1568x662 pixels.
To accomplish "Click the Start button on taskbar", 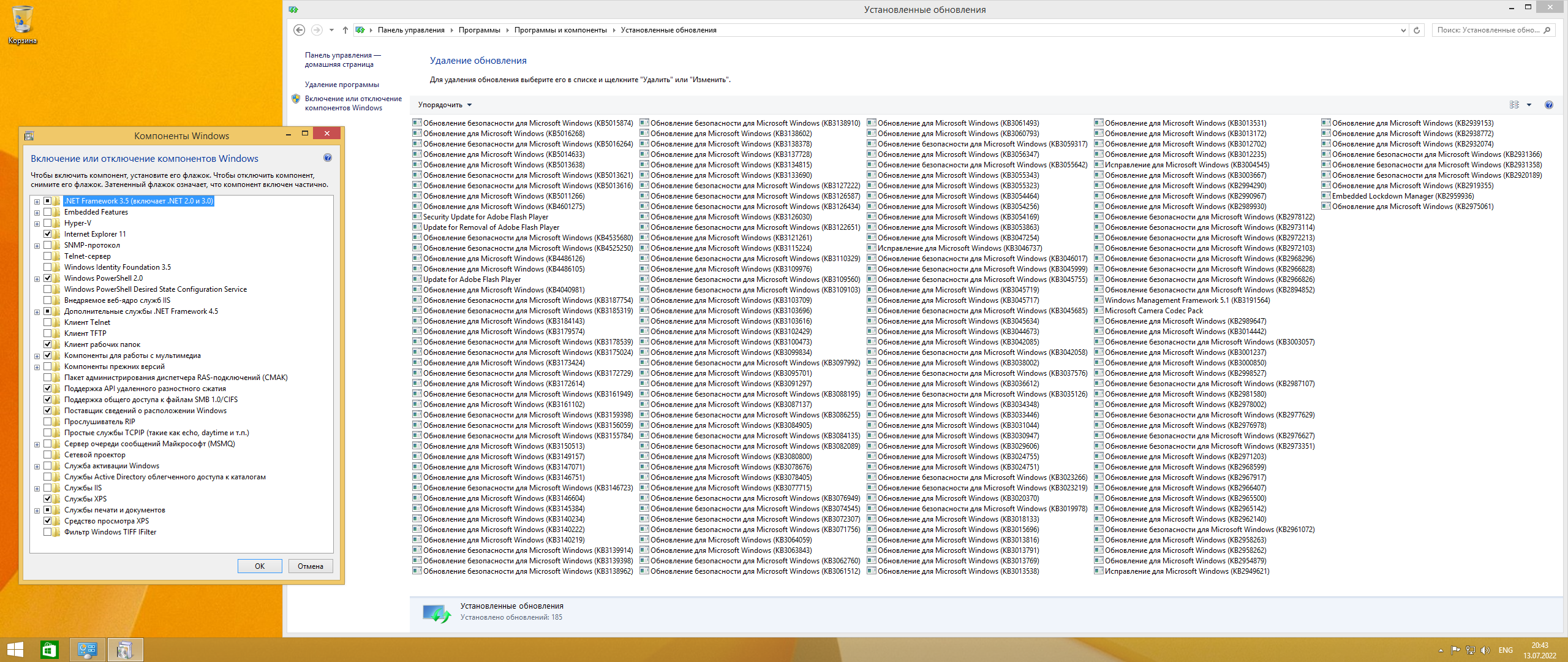I will tap(15, 650).
